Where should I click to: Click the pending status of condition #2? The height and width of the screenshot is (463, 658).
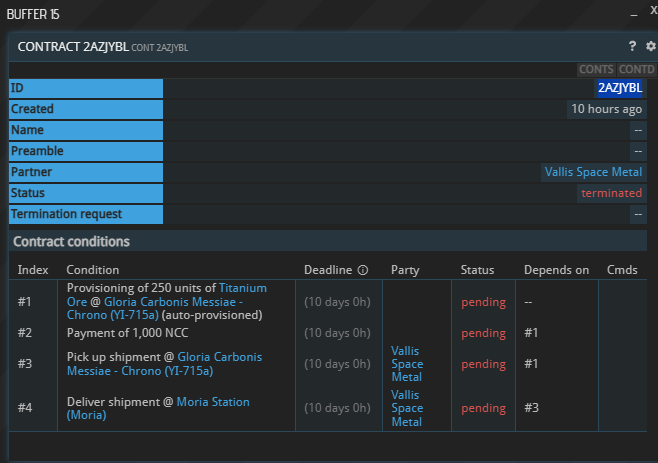pos(483,333)
